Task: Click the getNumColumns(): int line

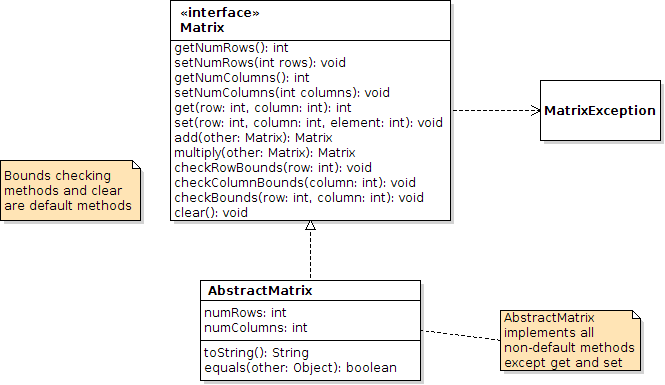Action: 242,78
